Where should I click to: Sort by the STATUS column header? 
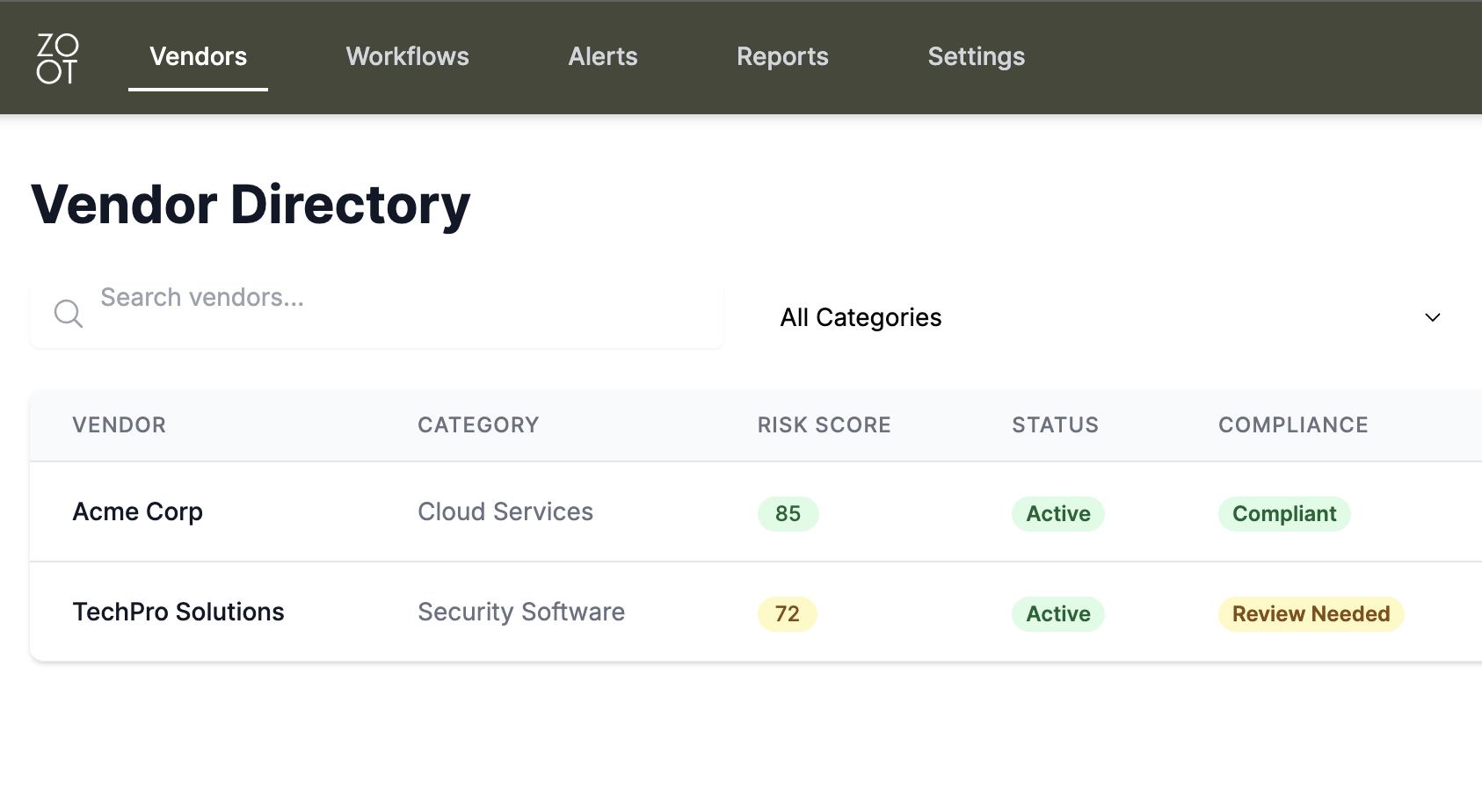coord(1056,425)
